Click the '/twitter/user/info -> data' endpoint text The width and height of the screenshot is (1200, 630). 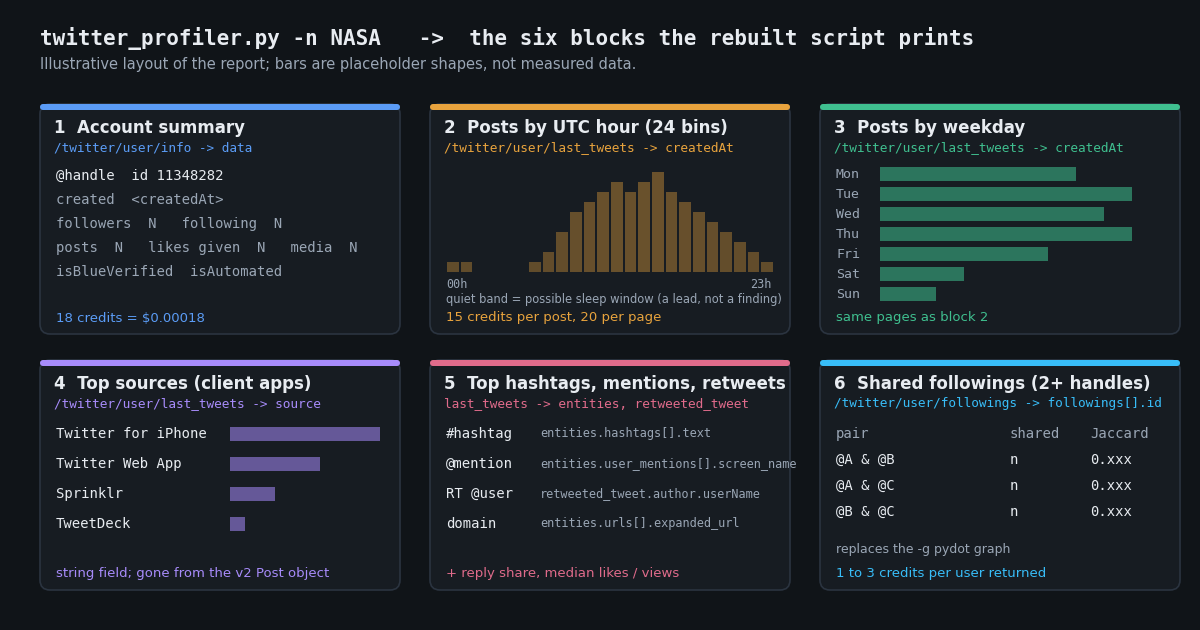(153, 148)
